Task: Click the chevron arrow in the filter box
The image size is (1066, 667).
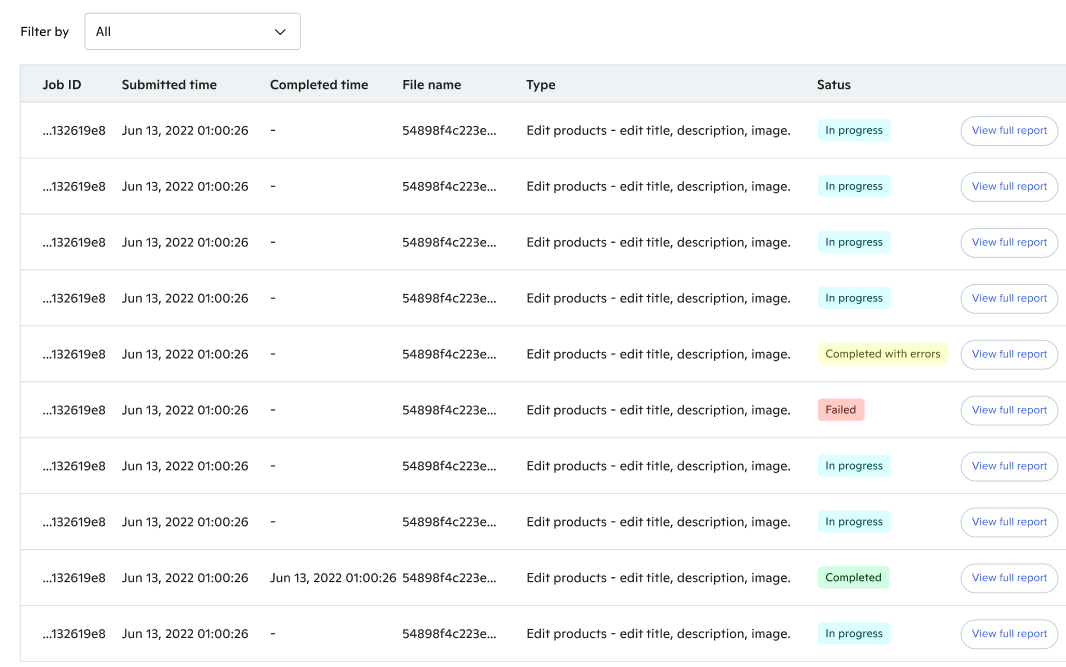Action: pyautogui.click(x=280, y=32)
